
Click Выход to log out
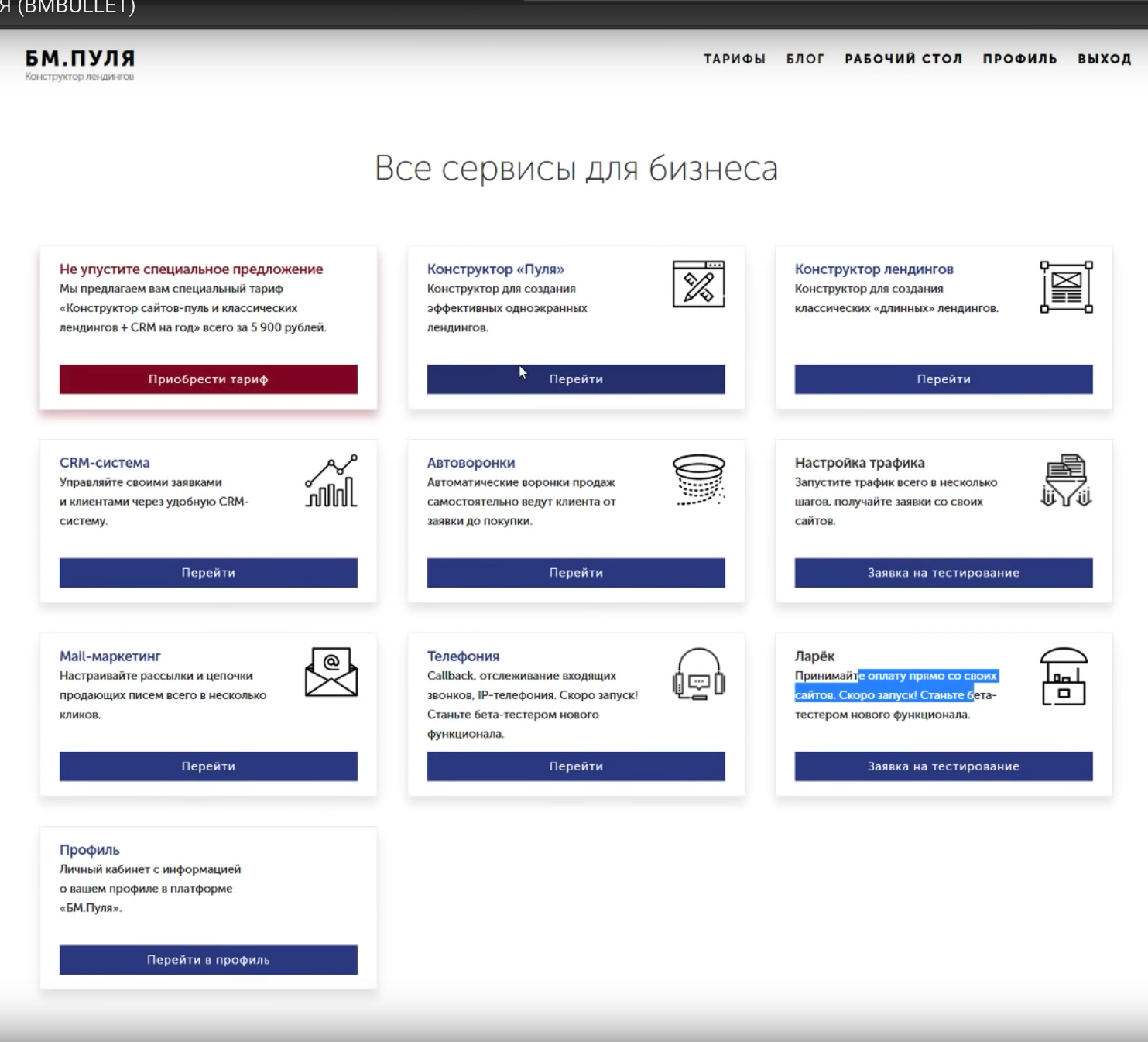(1104, 59)
